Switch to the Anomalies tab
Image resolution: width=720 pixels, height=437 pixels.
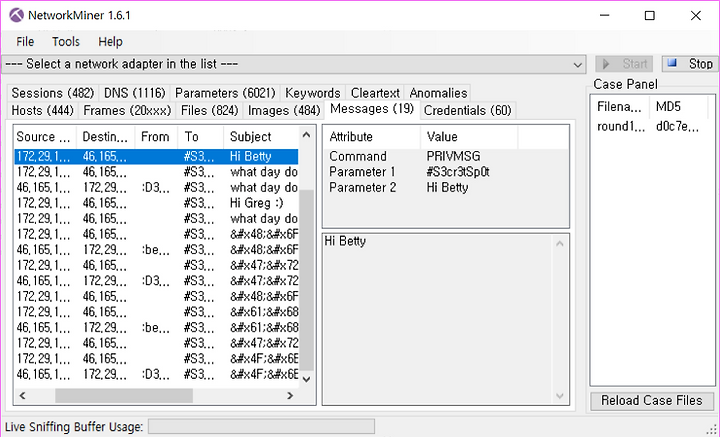pos(438,93)
